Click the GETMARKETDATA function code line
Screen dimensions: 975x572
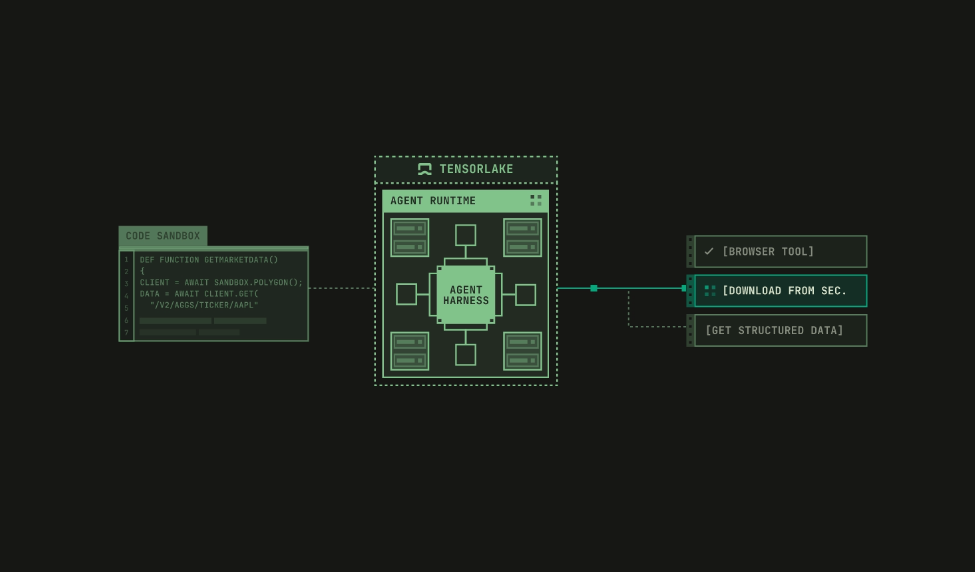[209, 260]
